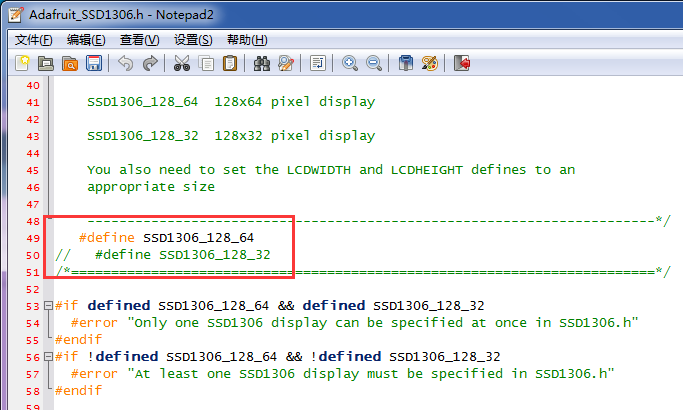
Task: Zoom in using the magnifier plus icon
Action: coord(349,63)
